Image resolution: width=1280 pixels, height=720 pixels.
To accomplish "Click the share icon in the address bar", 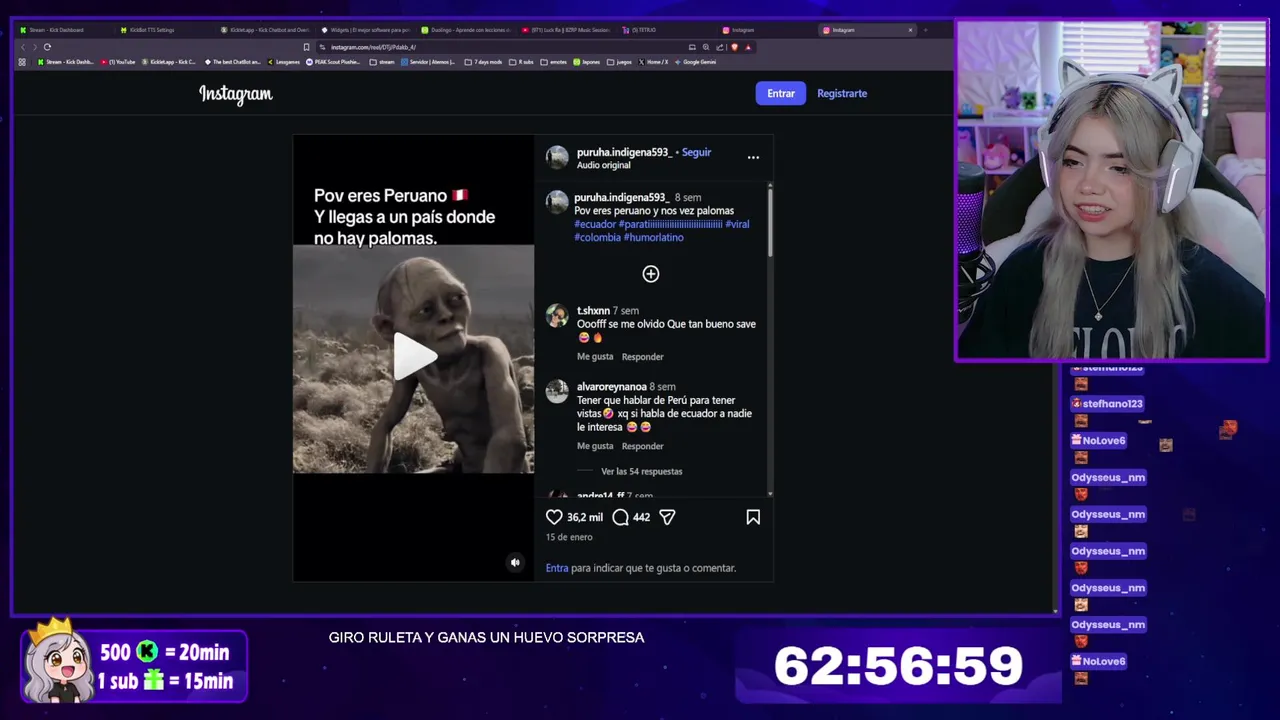I will [720, 47].
